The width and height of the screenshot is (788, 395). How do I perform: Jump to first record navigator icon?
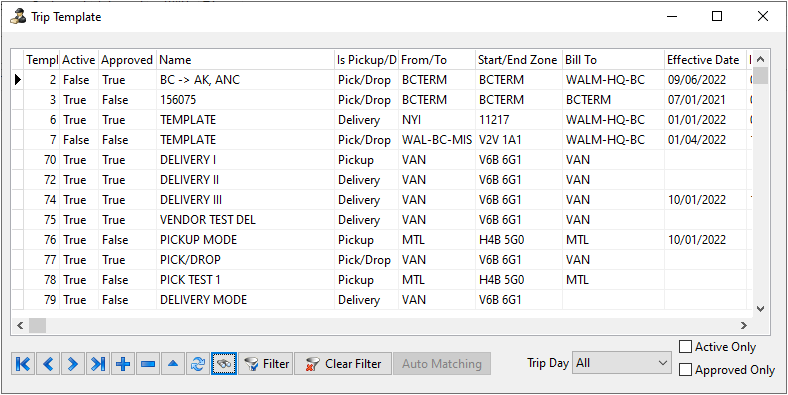(23, 364)
